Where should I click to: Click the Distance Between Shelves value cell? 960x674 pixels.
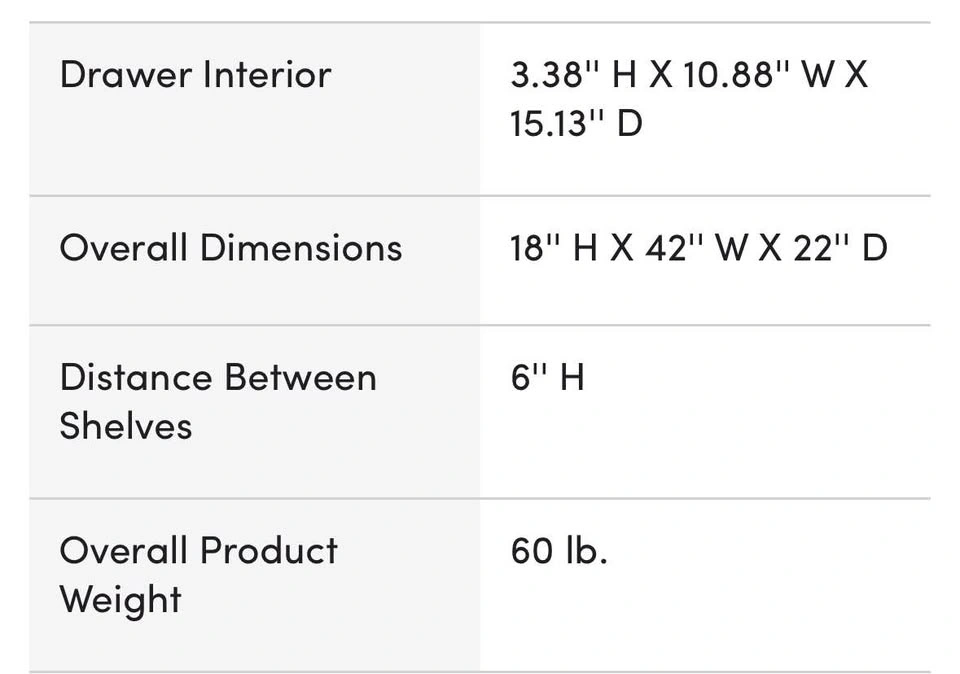705,412
